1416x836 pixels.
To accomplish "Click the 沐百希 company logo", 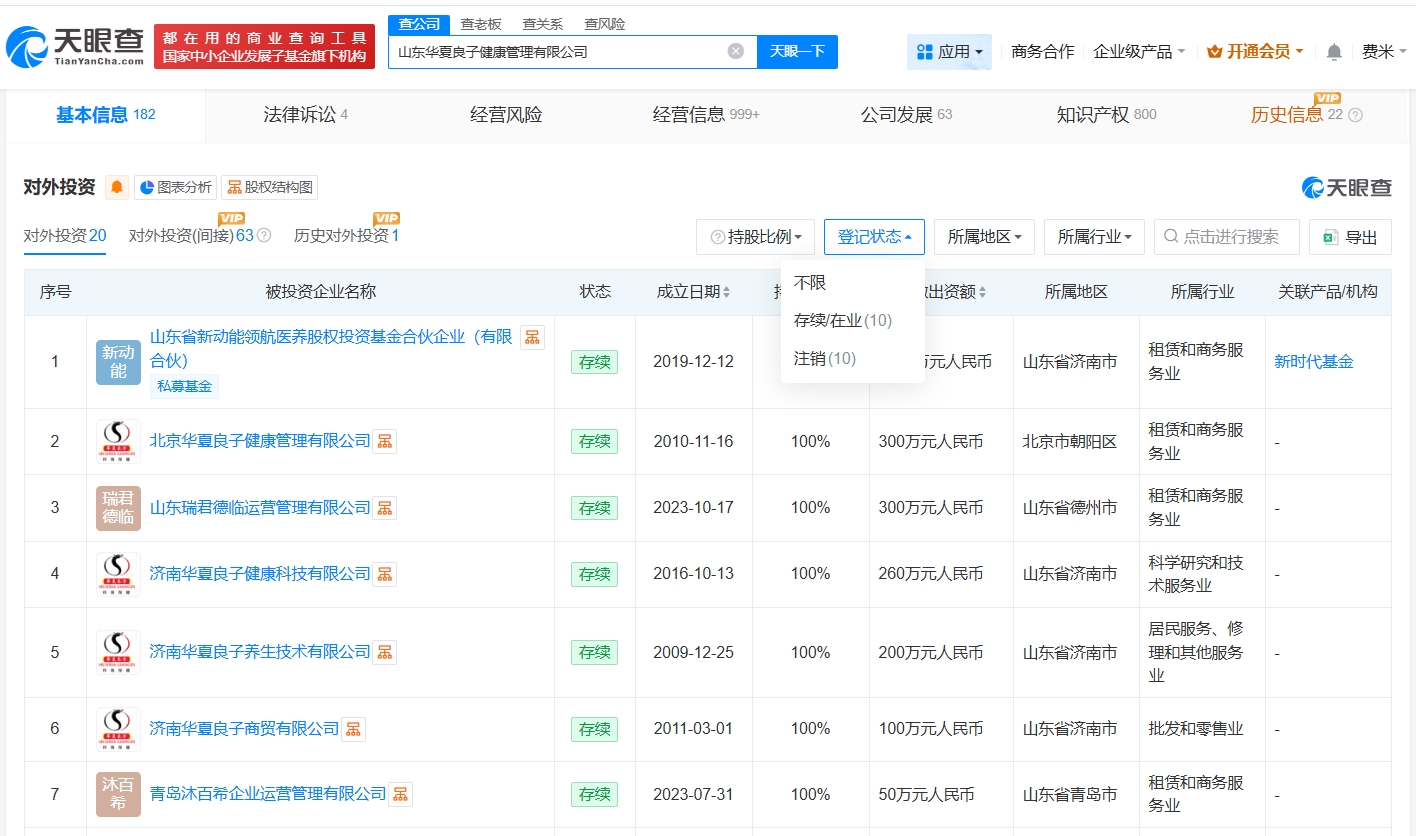I will [118, 794].
